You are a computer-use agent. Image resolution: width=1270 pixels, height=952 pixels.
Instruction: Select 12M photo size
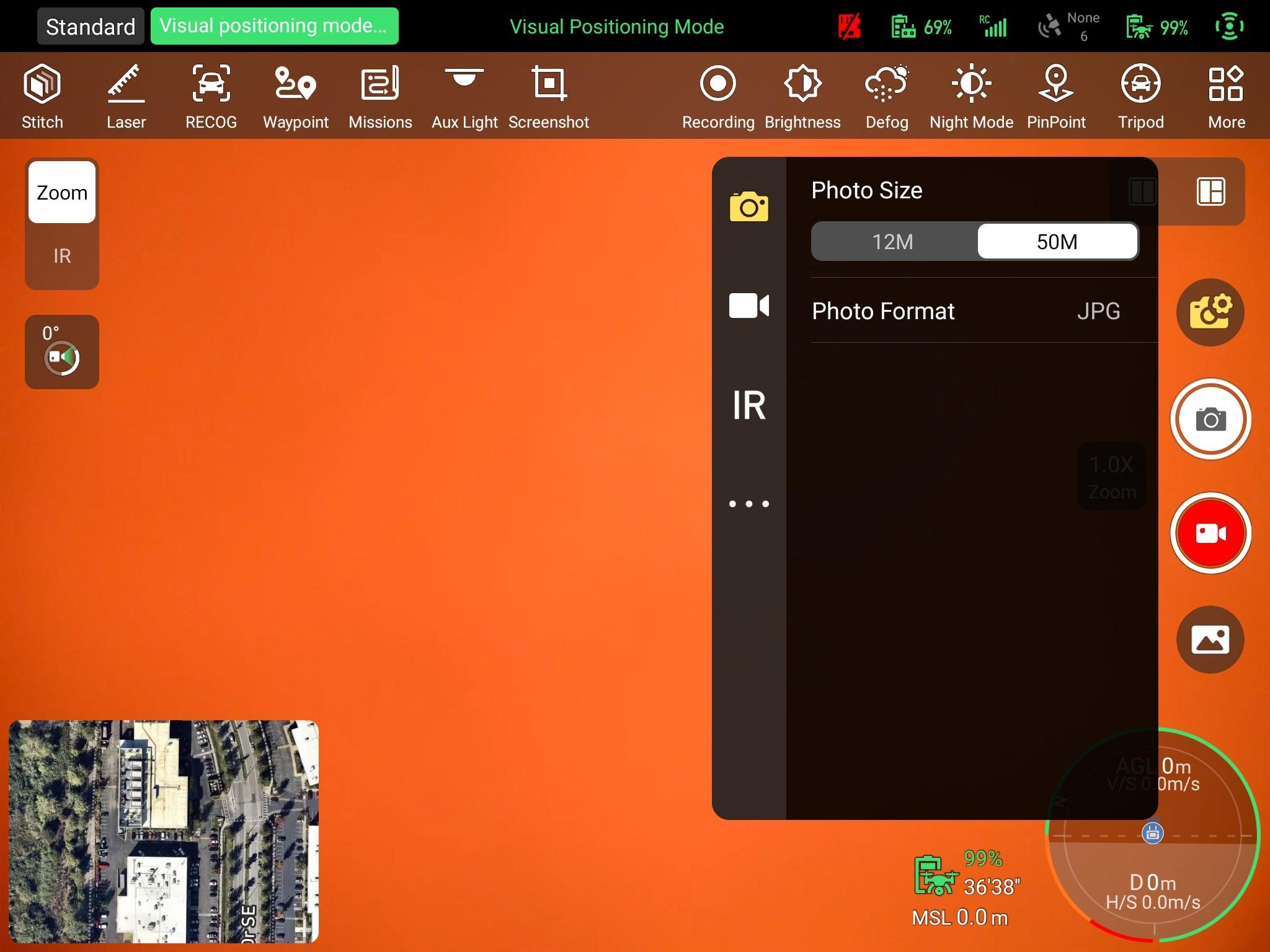click(893, 242)
